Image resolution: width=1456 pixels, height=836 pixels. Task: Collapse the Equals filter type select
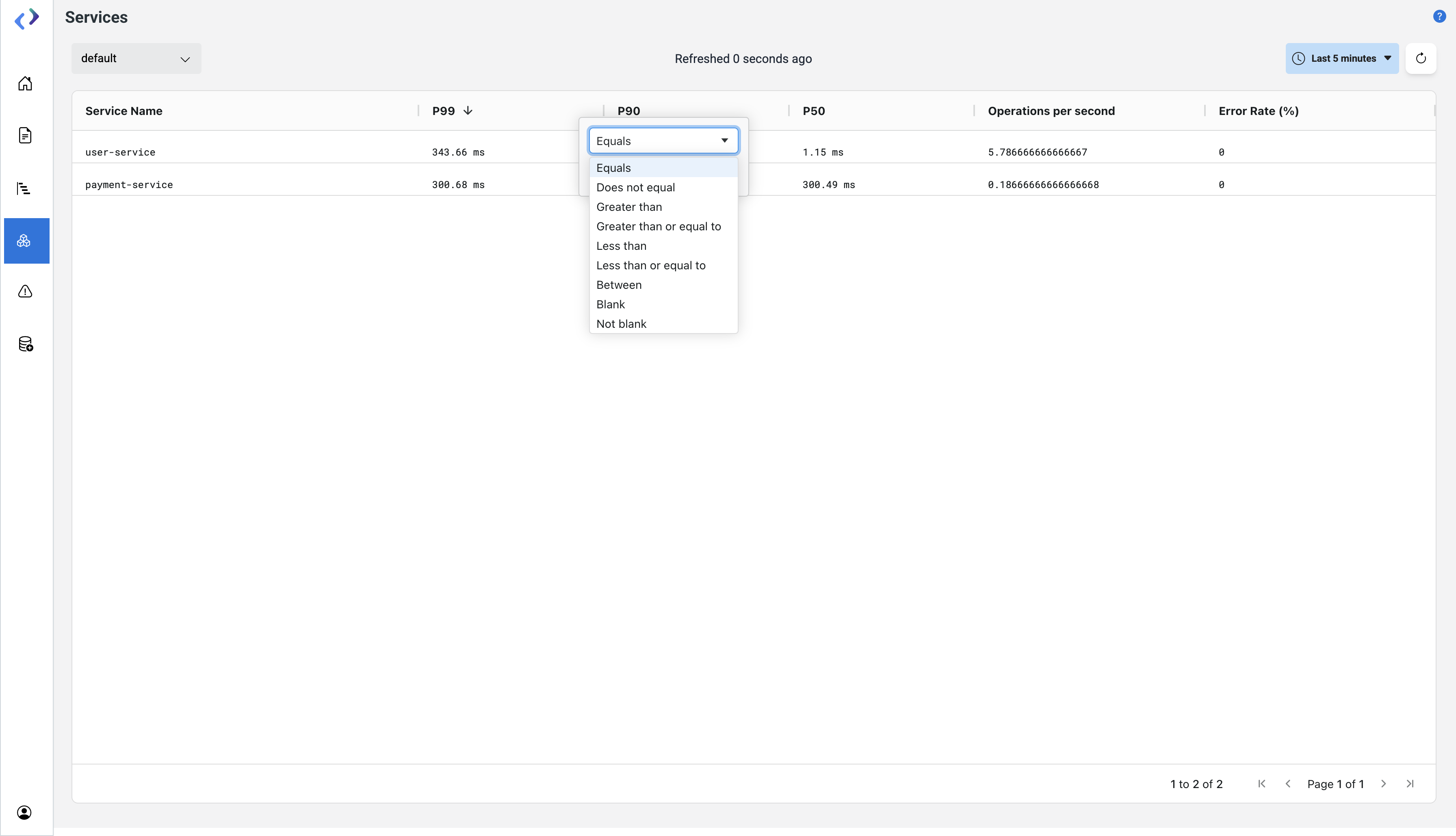pos(663,141)
